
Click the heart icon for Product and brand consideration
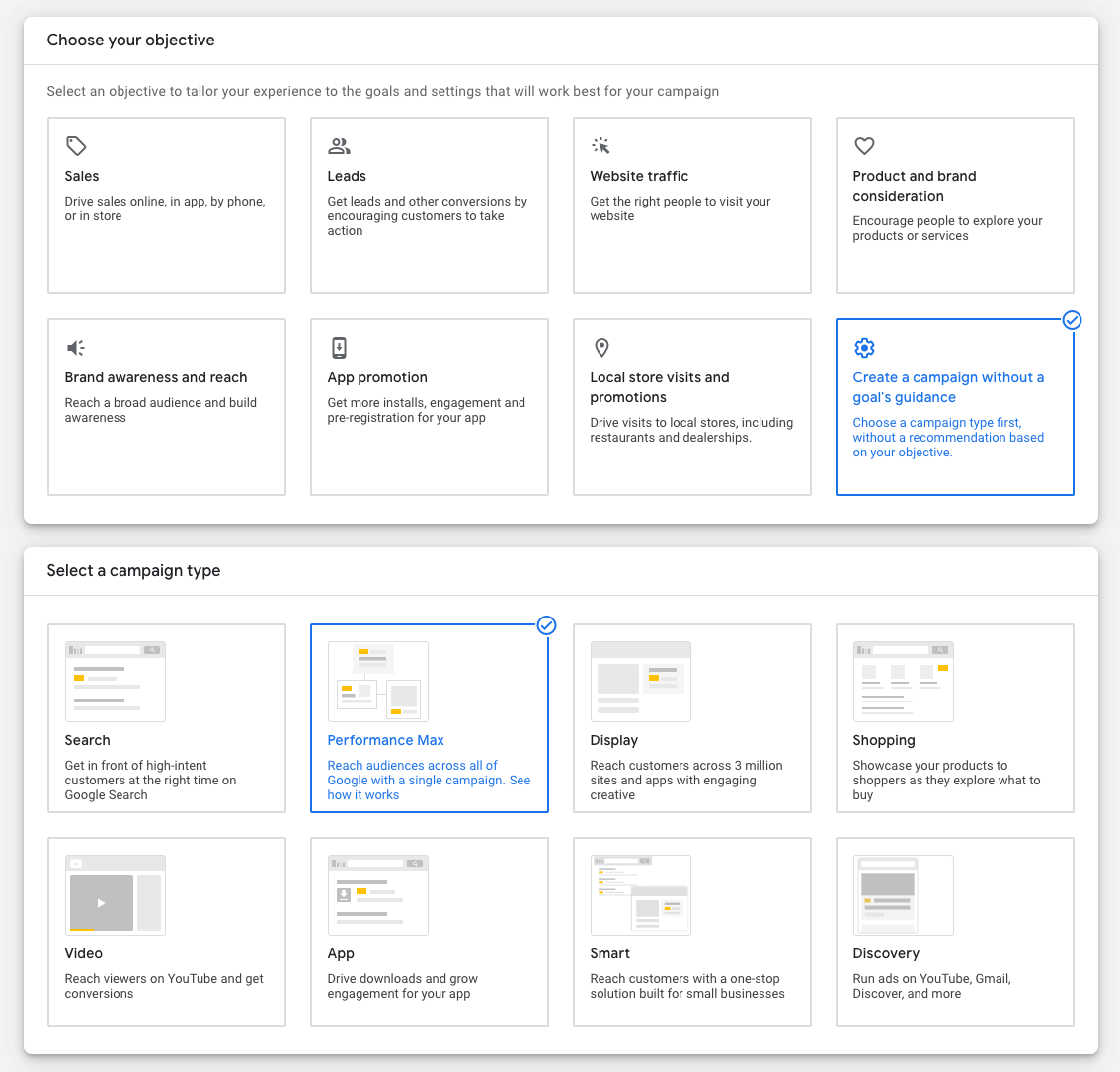(864, 145)
